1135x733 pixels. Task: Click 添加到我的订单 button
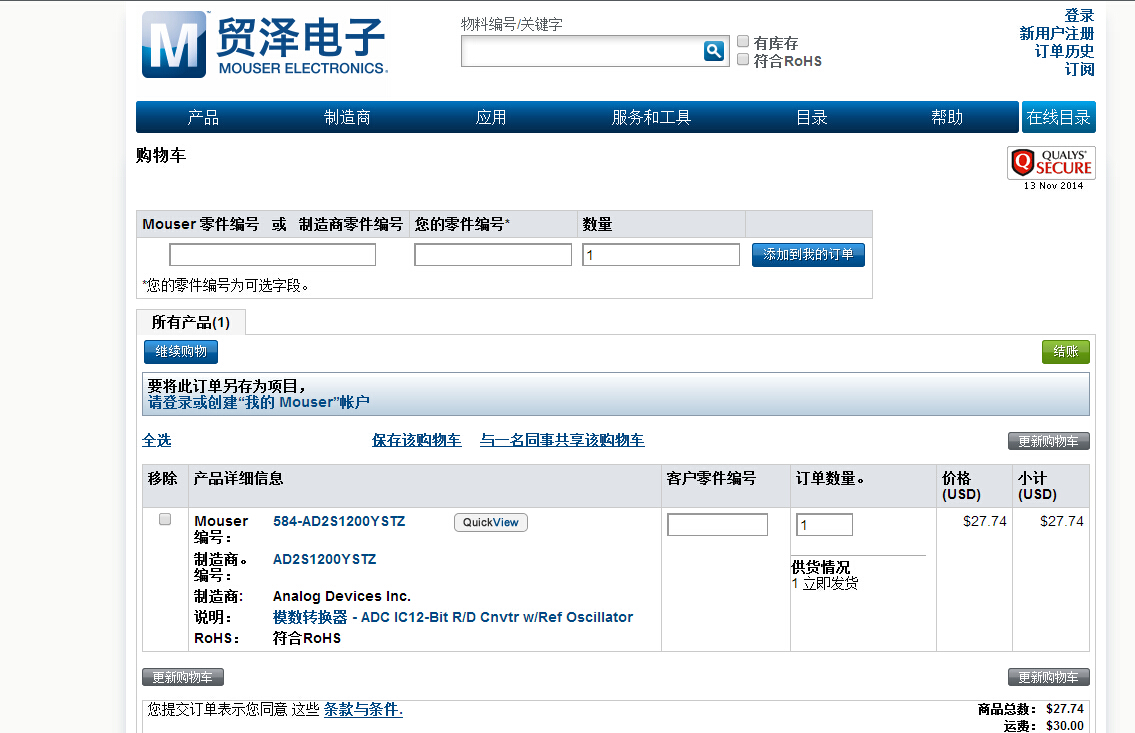pos(808,255)
